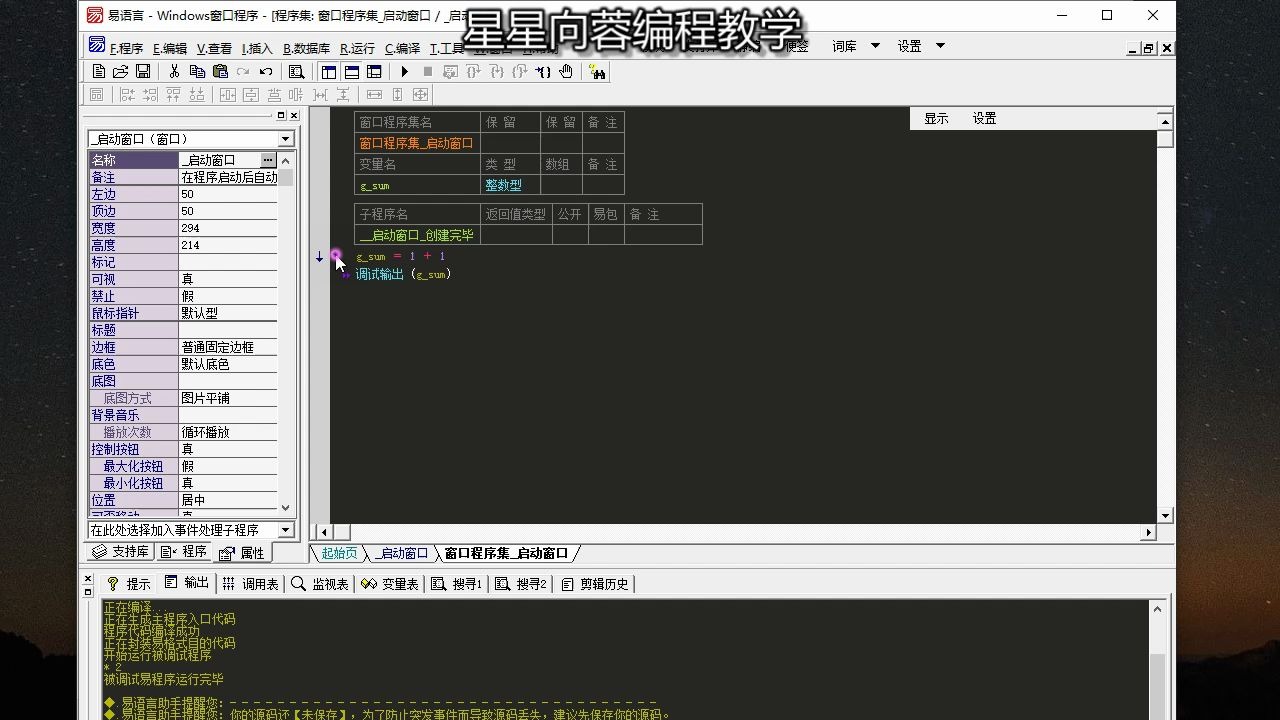Toggle the 最小化按钮 property value

tap(228, 482)
